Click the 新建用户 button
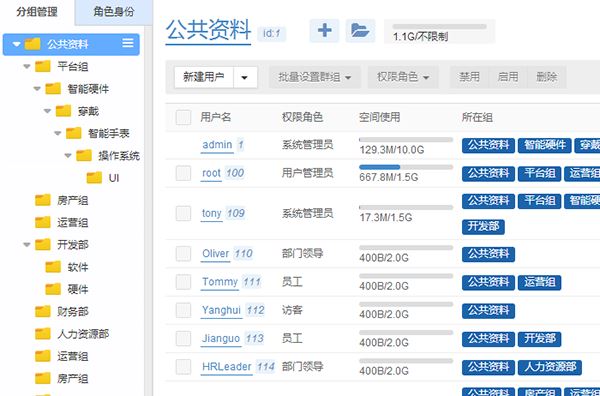600x396 pixels. pyautogui.click(x=204, y=77)
